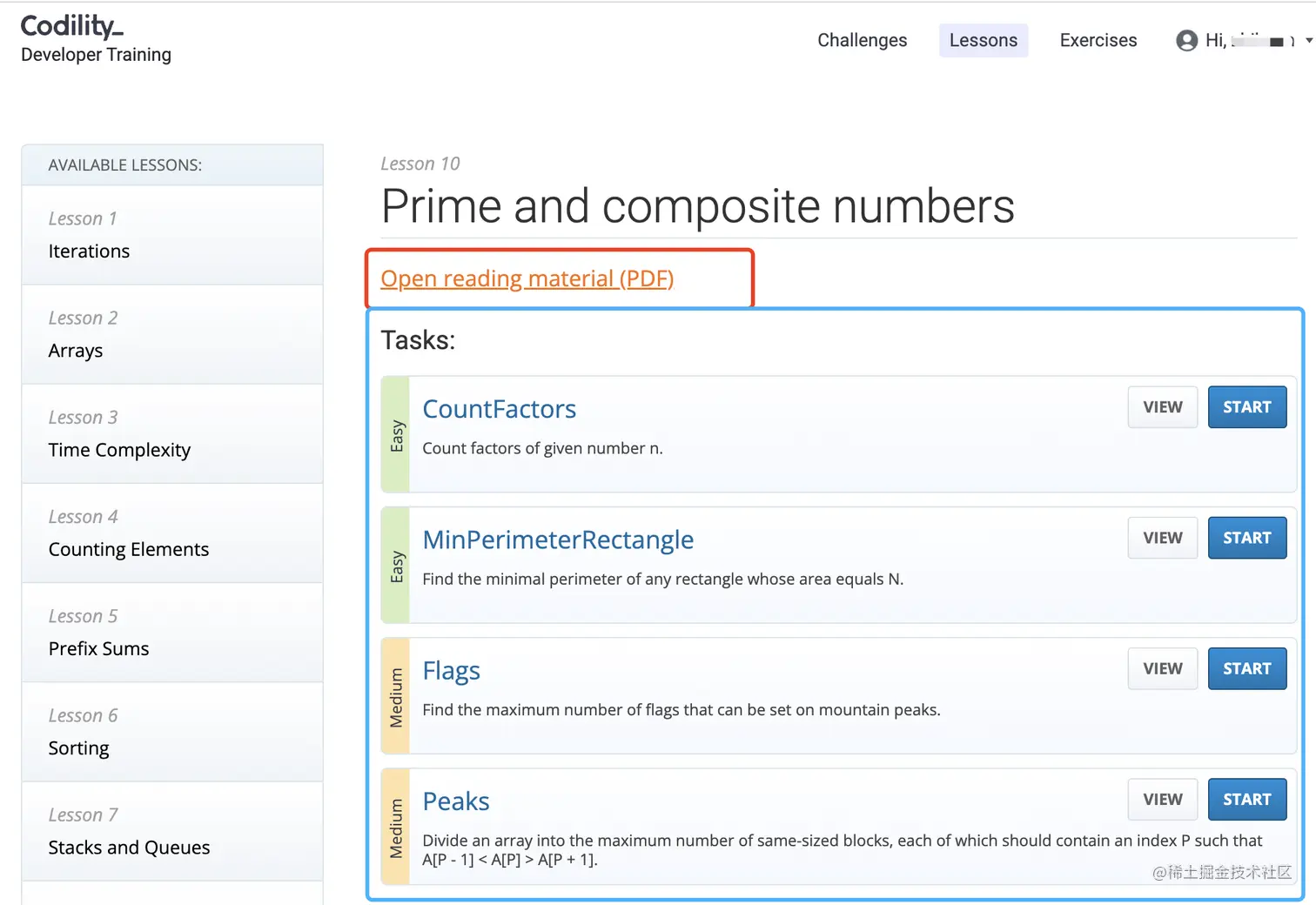This screenshot has height=905, width=1316.
Task: Start the MinPerimeterRectangle task
Action: pyautogui.click(x=1246, y=538)
